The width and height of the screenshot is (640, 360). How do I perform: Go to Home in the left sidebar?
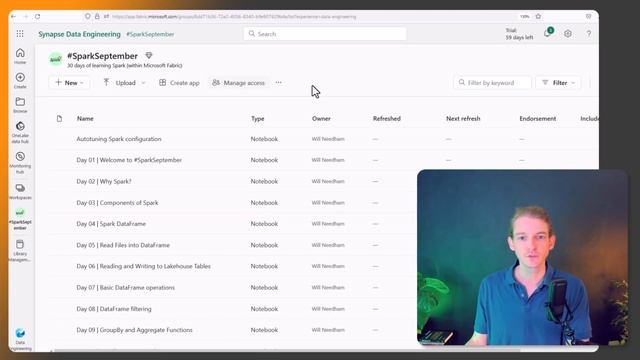pos(20,56)
